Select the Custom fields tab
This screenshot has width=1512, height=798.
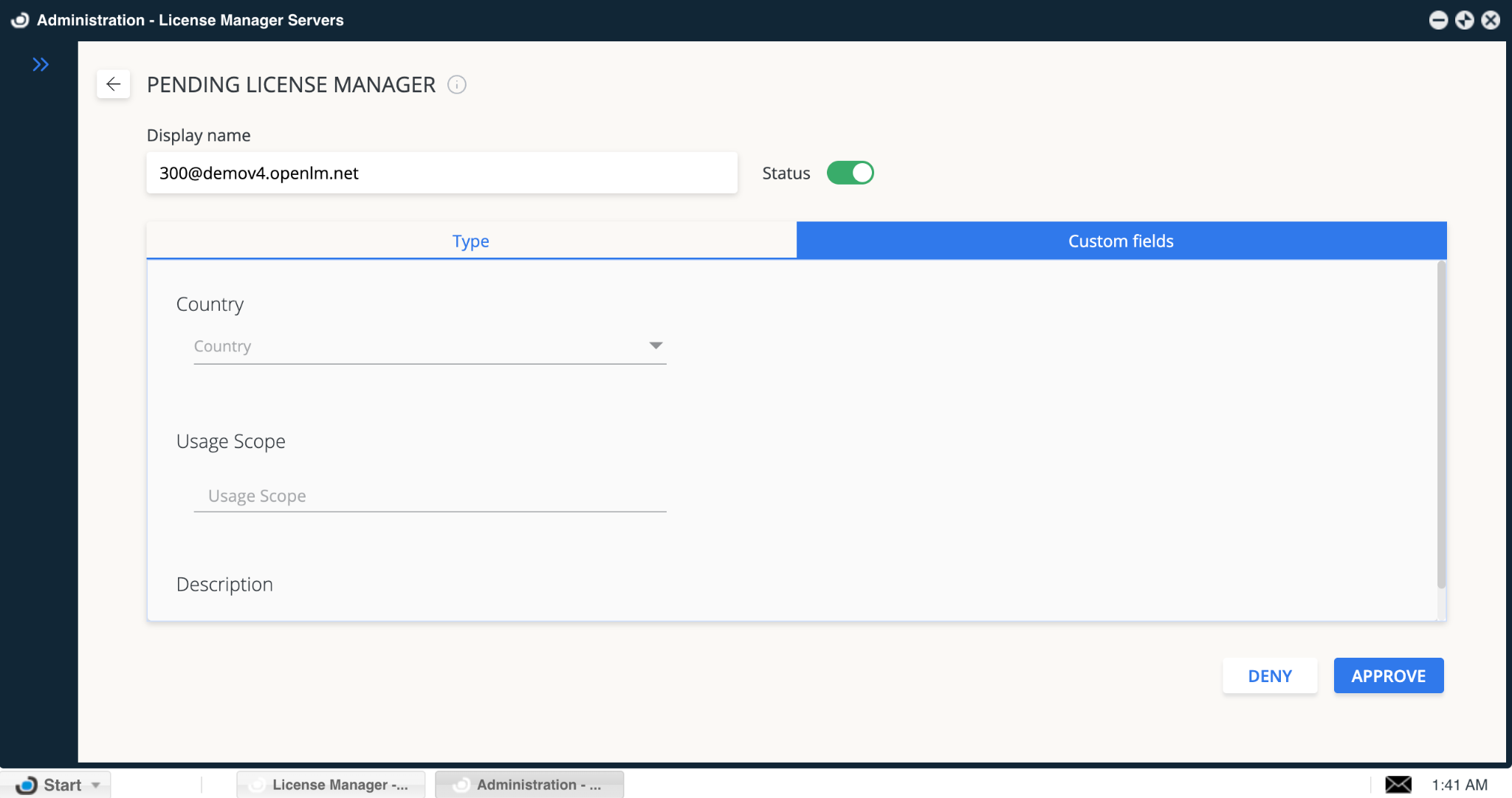(1121, 241)
